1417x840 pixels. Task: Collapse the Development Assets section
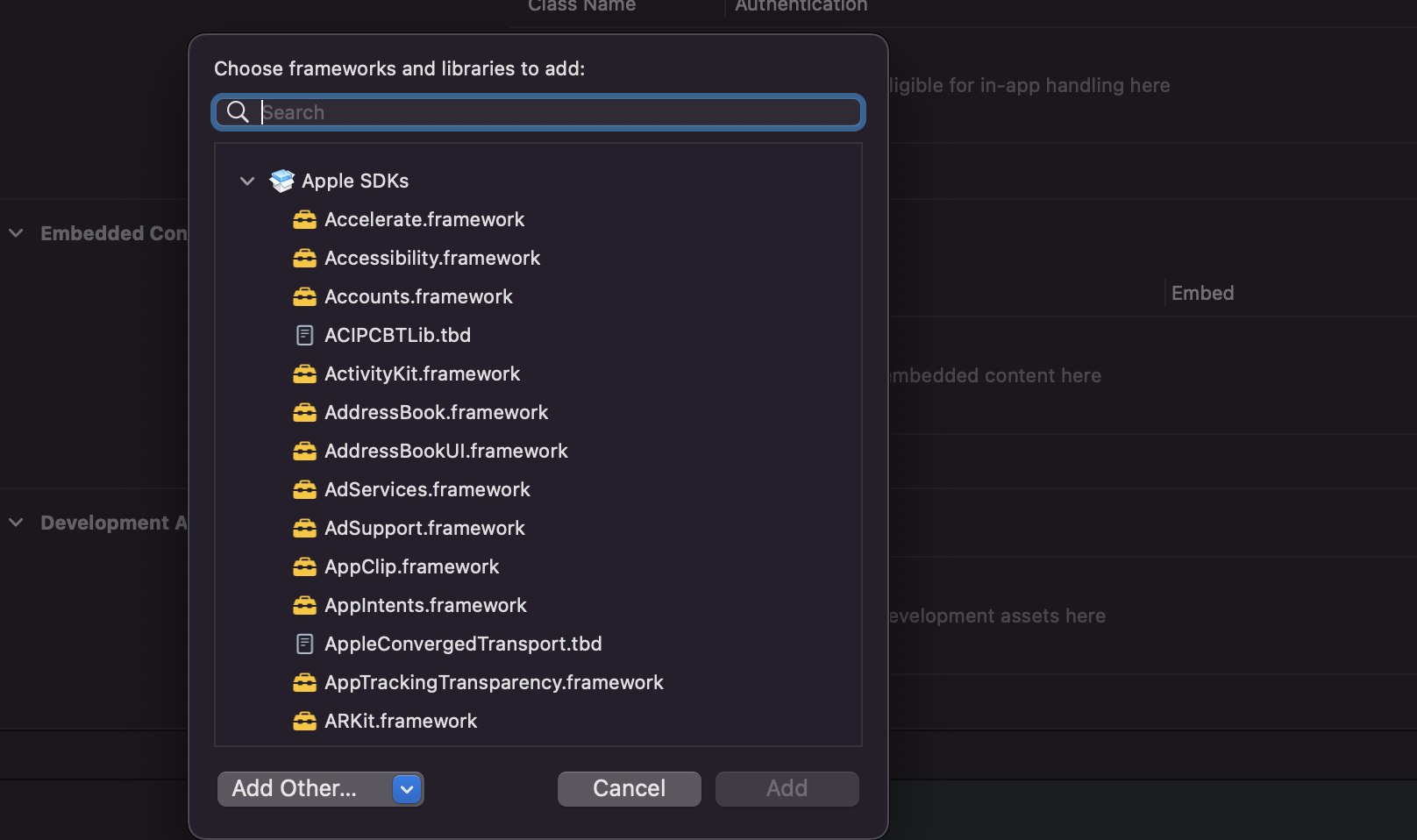click(x=15, y=523)
